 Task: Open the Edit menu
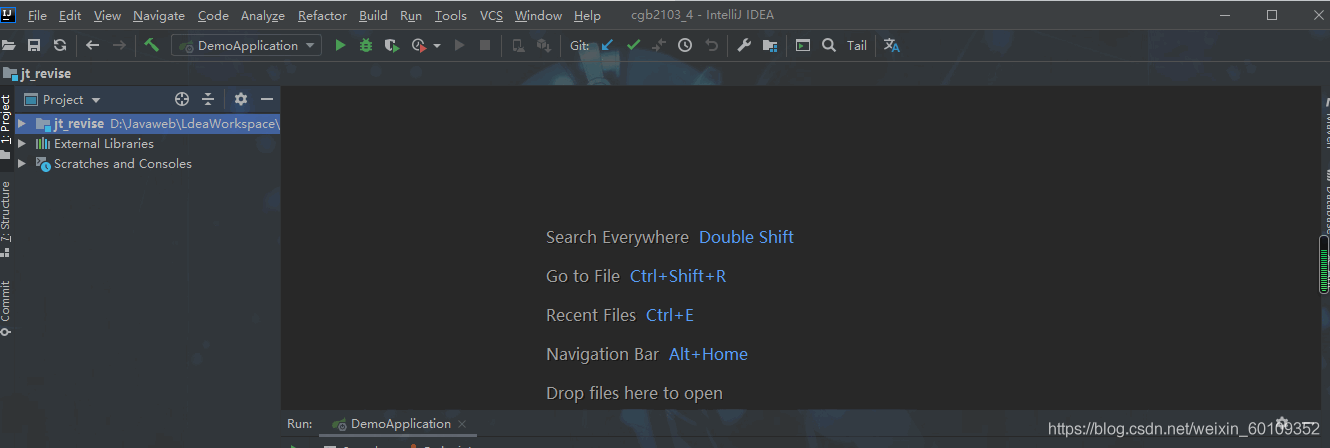point(70,16)
